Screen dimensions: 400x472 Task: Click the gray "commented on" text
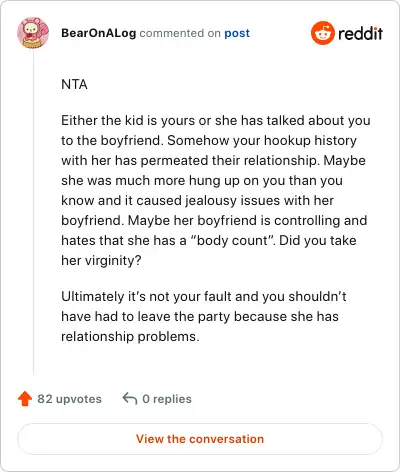(x=180, y=33)
